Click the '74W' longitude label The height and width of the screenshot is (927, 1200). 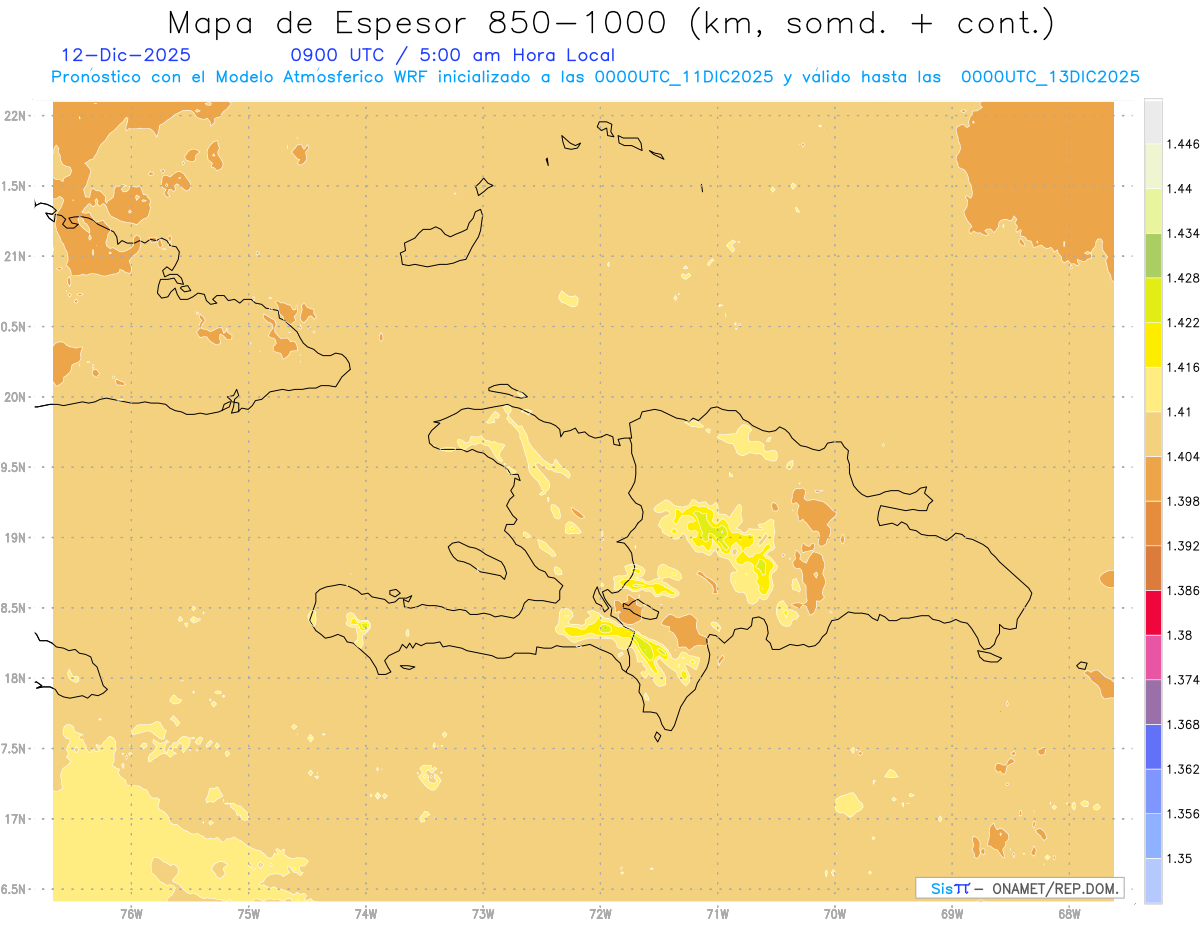pyautogui.click(x=366, y=914)
